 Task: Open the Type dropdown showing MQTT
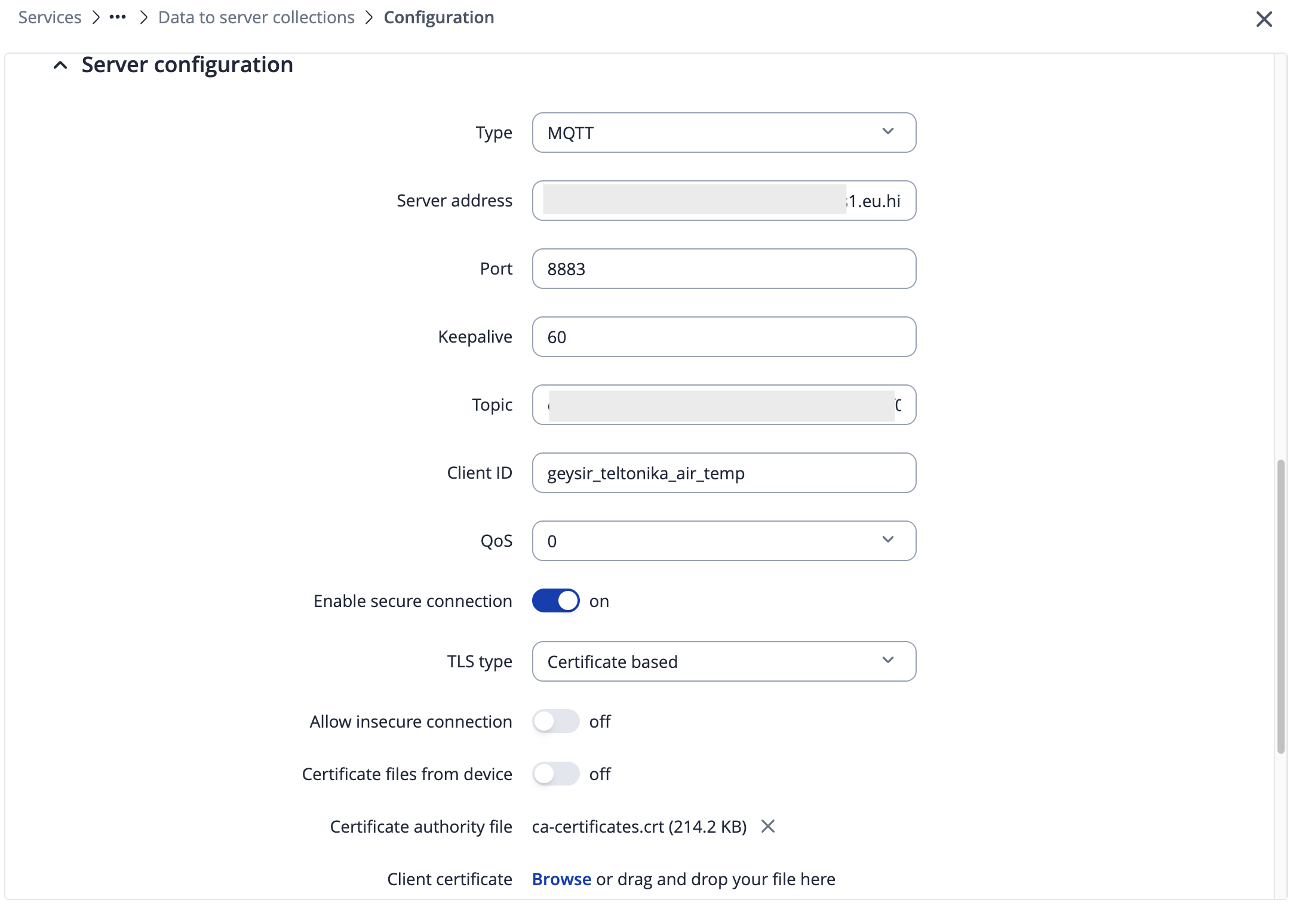pyautogui.click(x=724, y=133)
